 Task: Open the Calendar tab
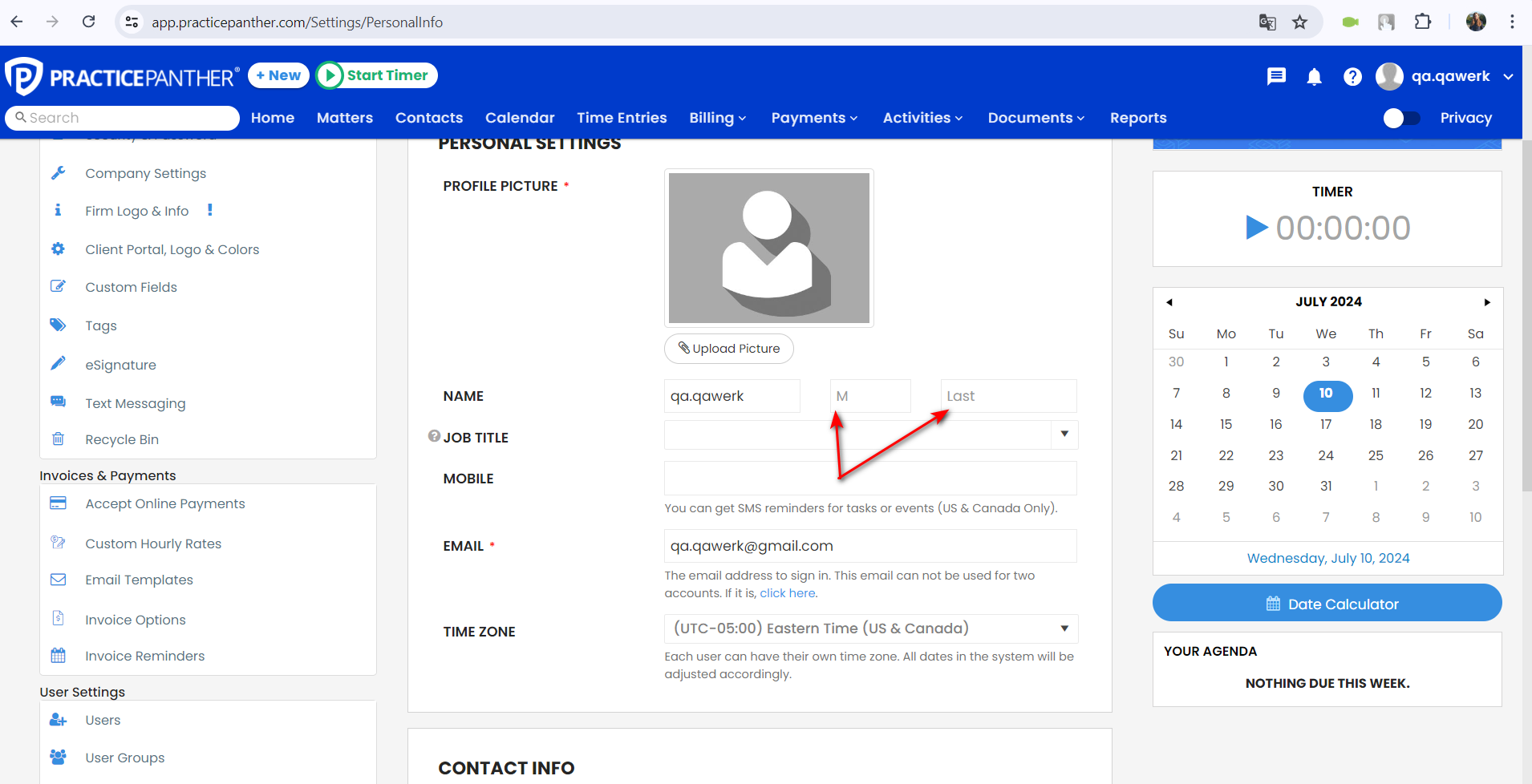(520, 118)
